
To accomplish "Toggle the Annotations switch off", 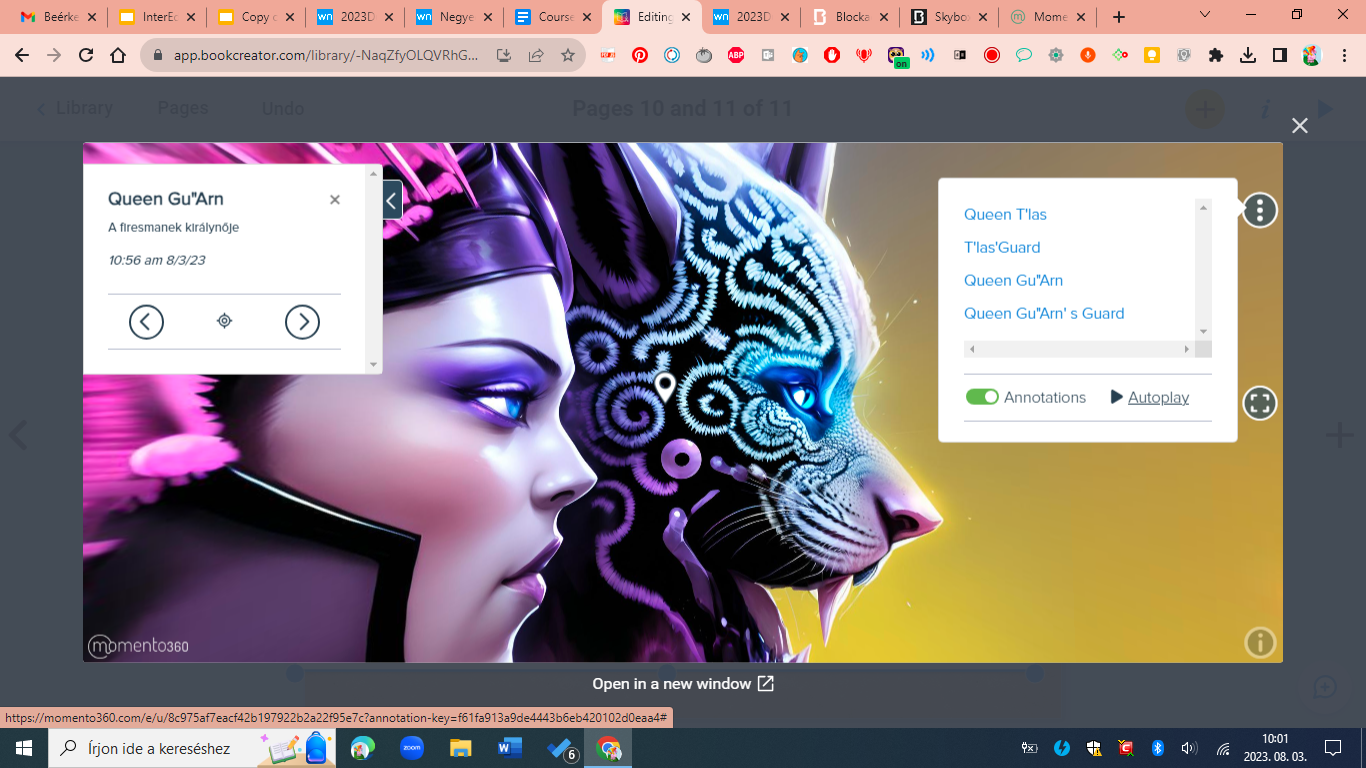I will tap(982, 397).
